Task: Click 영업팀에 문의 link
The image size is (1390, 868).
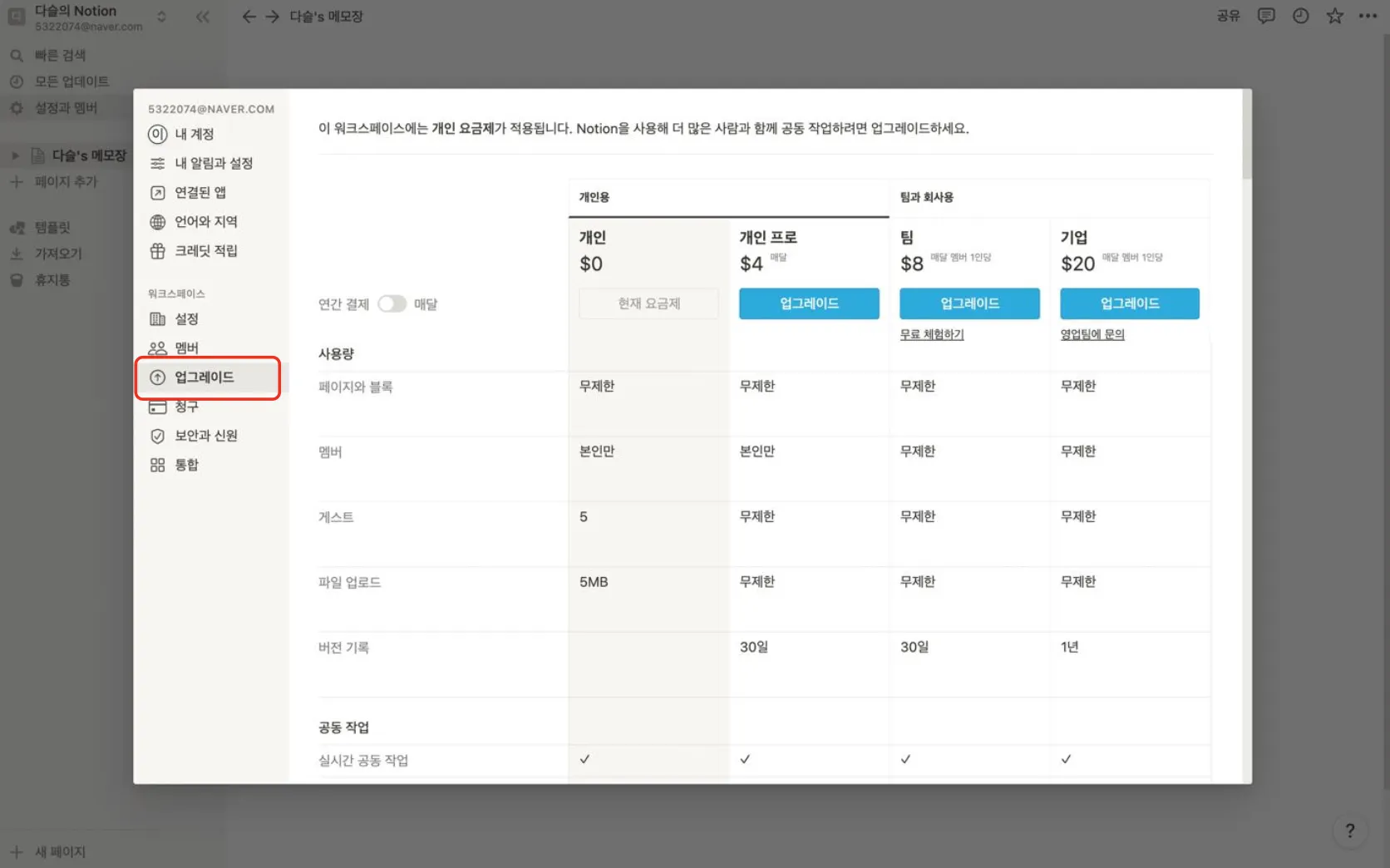Action: coord(1092,334)
